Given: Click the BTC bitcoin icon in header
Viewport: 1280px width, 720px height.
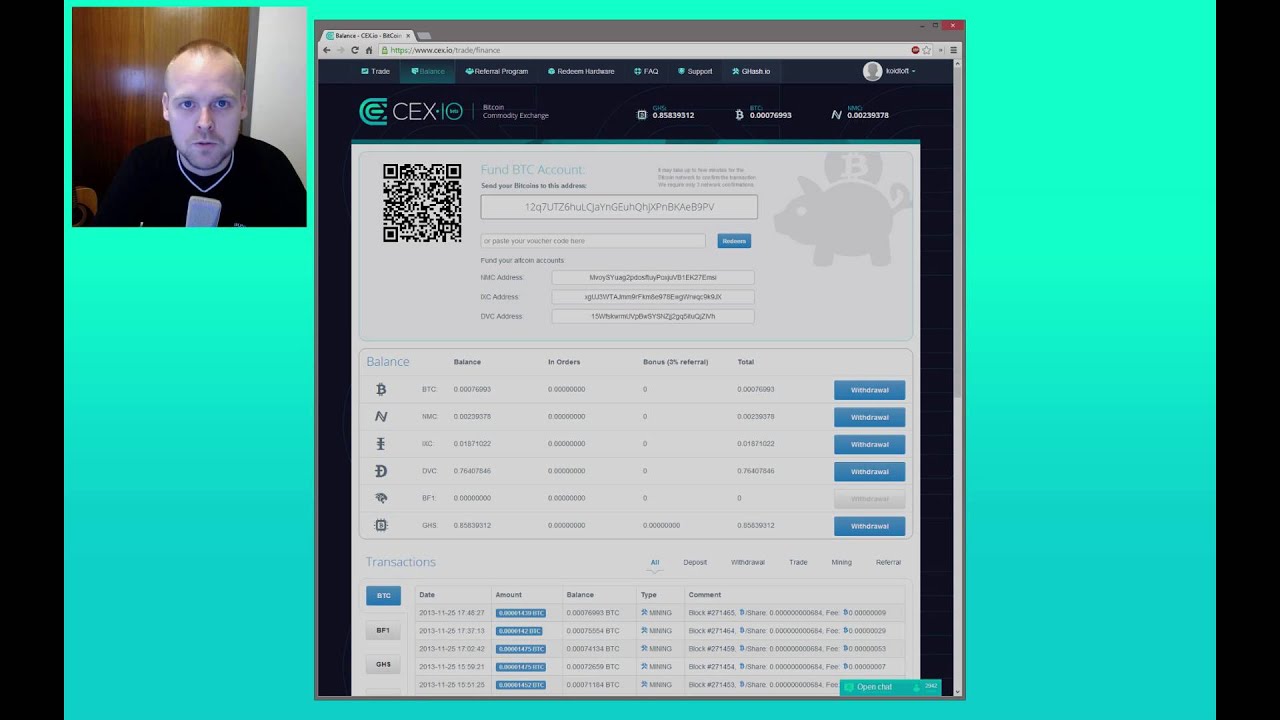Looking at the screenshot, I should tap(739, 115).
